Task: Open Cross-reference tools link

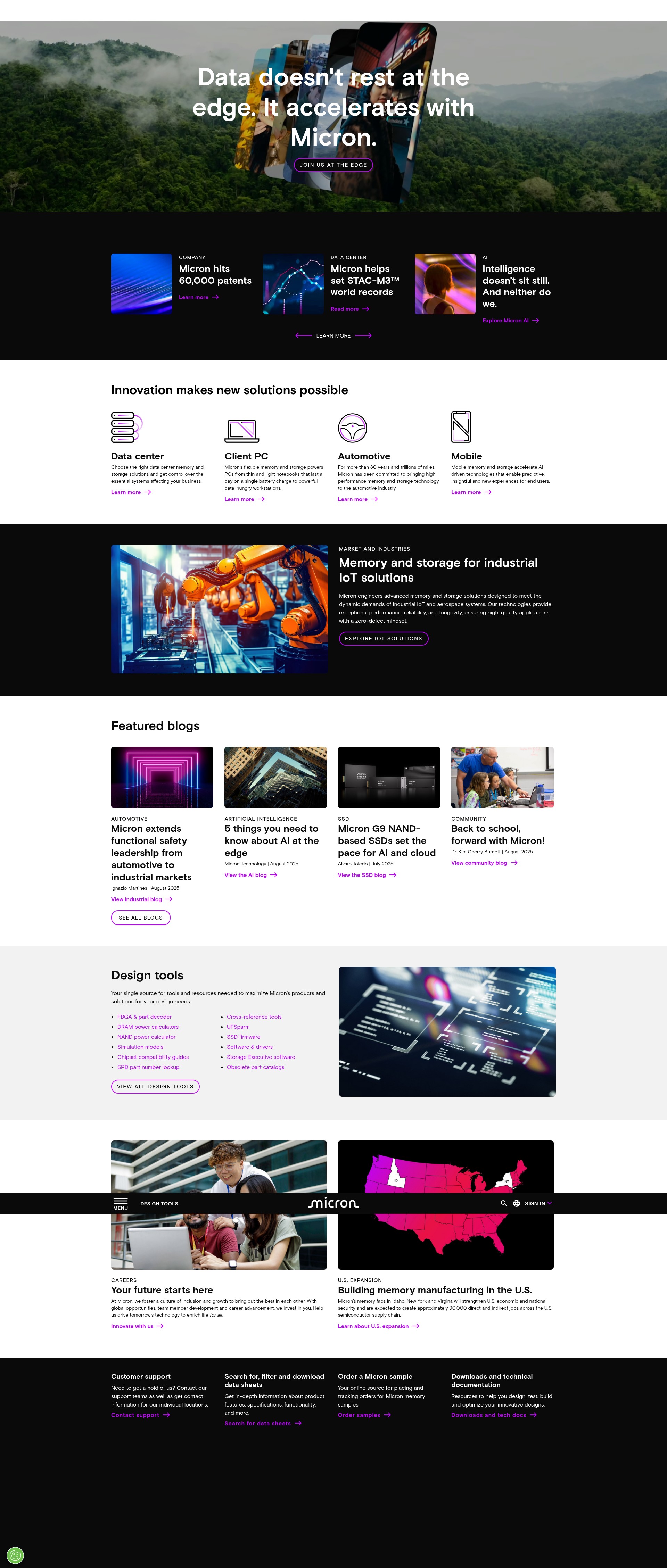Action: [254, 1017]
